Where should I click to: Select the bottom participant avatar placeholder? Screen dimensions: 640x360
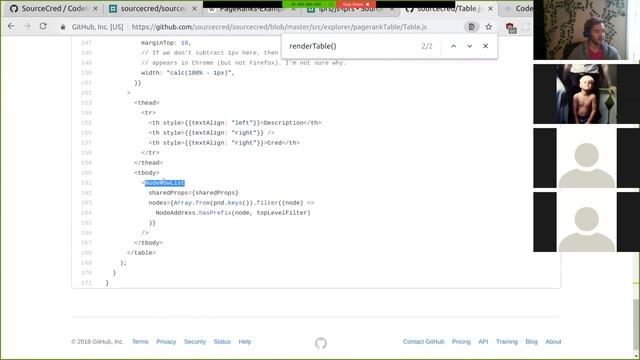click(586, 222)
